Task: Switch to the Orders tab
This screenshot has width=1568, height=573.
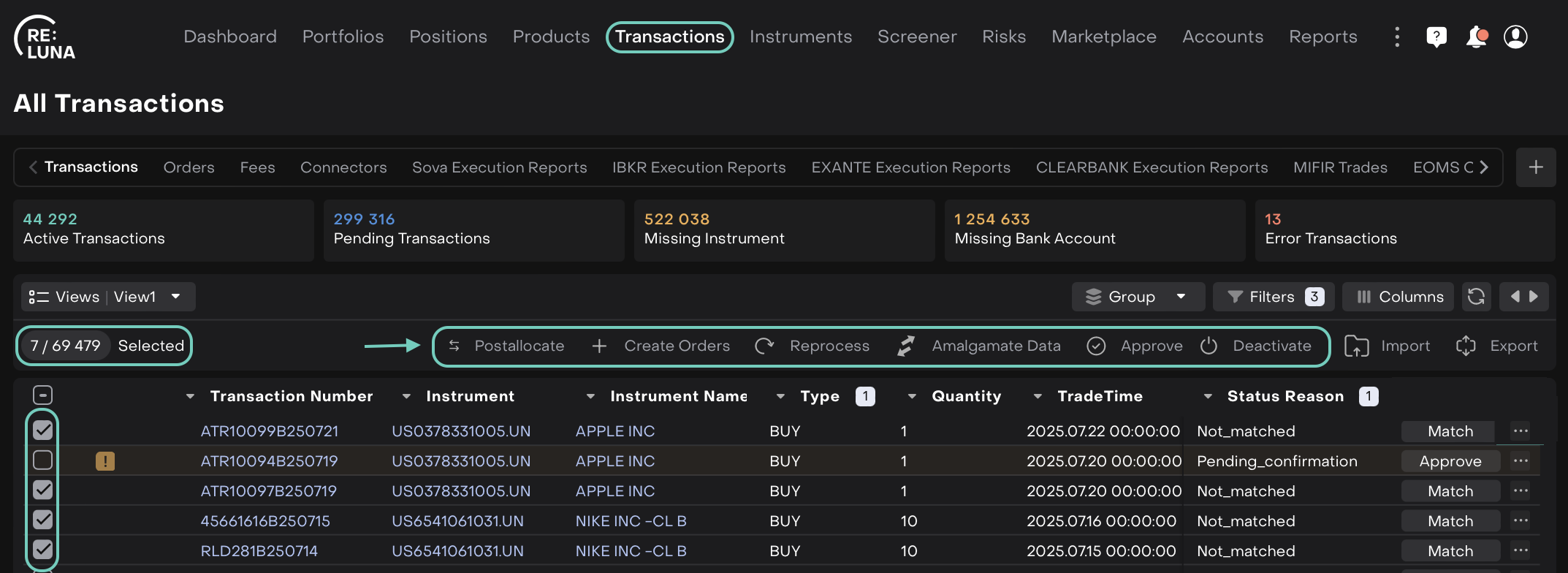Action: click(x=189, y=167)
